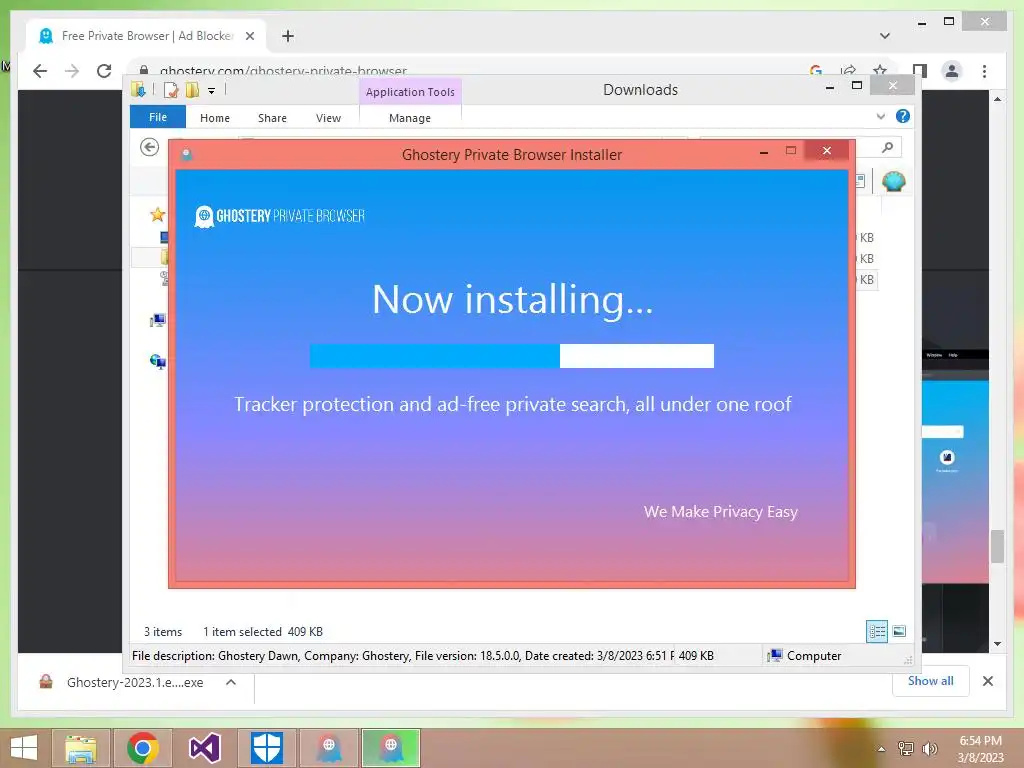The height and width of the screenshot is (768, 1024).
Task: Click the taskbar clock 6:54 PM
Action: (980, 741)
